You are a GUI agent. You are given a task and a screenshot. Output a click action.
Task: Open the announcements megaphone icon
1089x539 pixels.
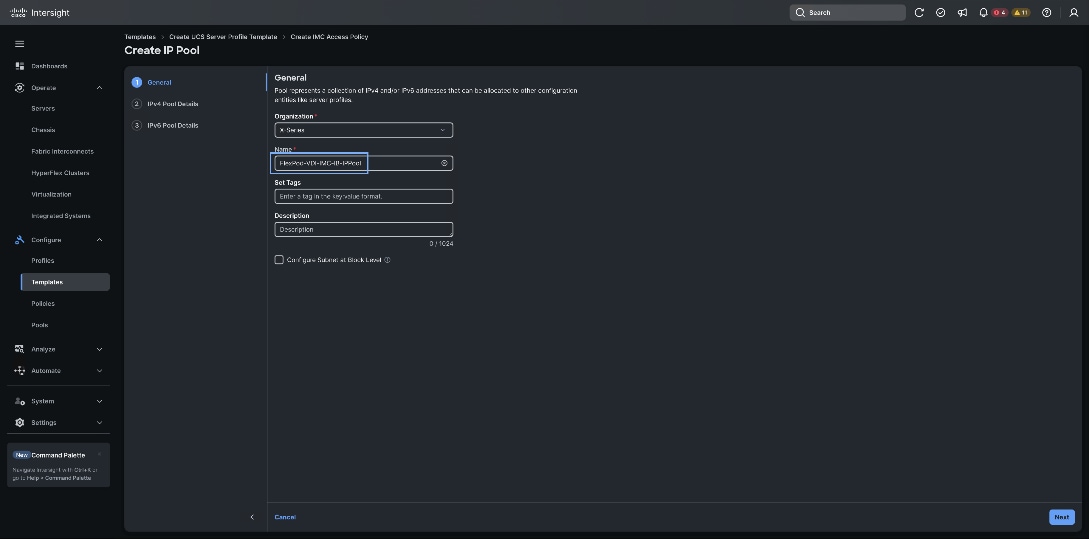pos(962,13)
